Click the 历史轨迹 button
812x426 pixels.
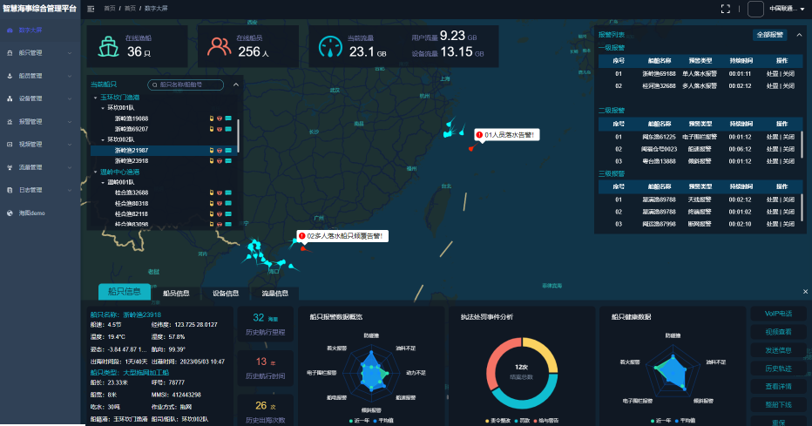[778, 369]
